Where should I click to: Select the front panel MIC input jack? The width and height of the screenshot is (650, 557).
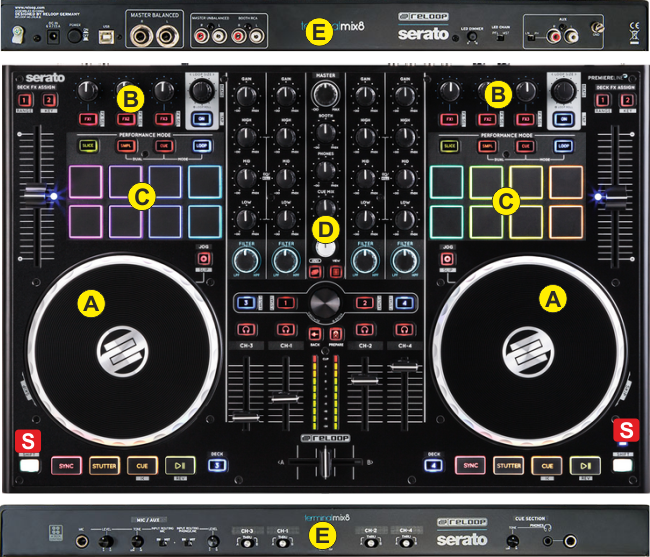(x=82, y=541)
